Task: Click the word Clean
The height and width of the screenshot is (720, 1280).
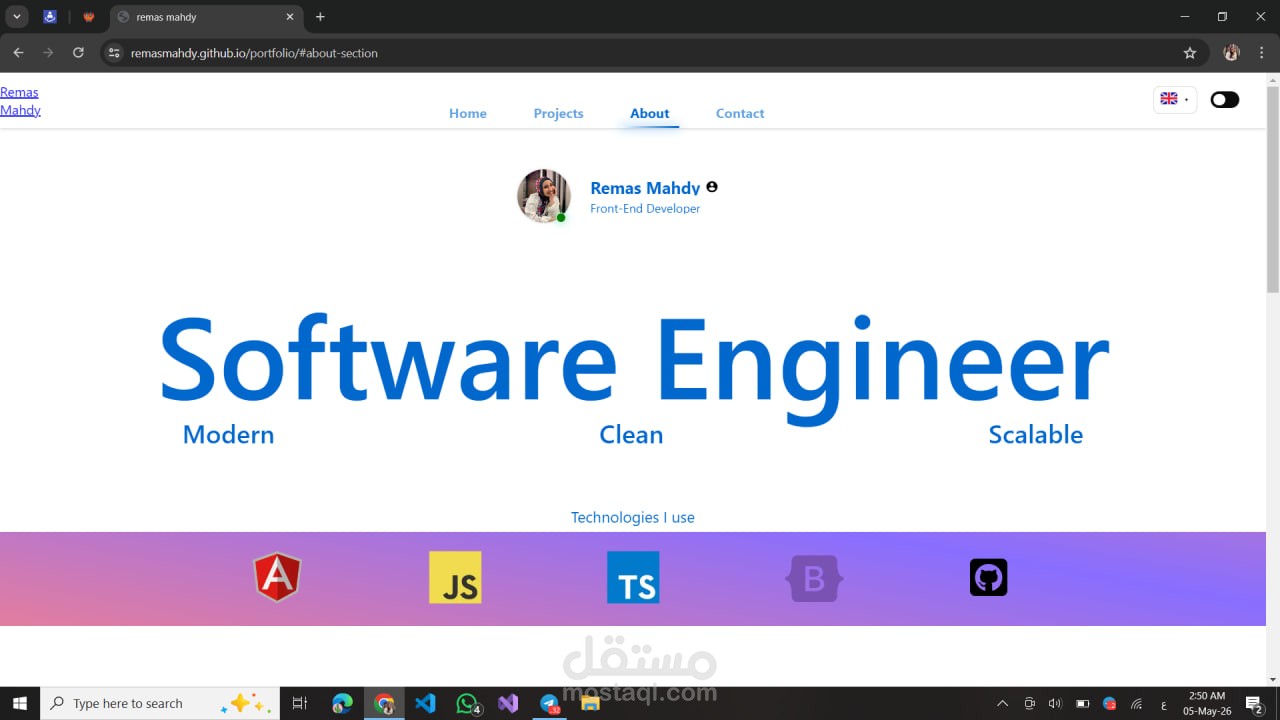Action: point(631,435)
